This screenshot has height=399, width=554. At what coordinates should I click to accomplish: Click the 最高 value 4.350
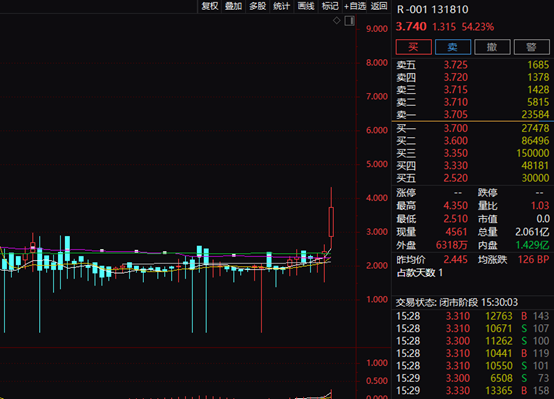click(455, 206)
